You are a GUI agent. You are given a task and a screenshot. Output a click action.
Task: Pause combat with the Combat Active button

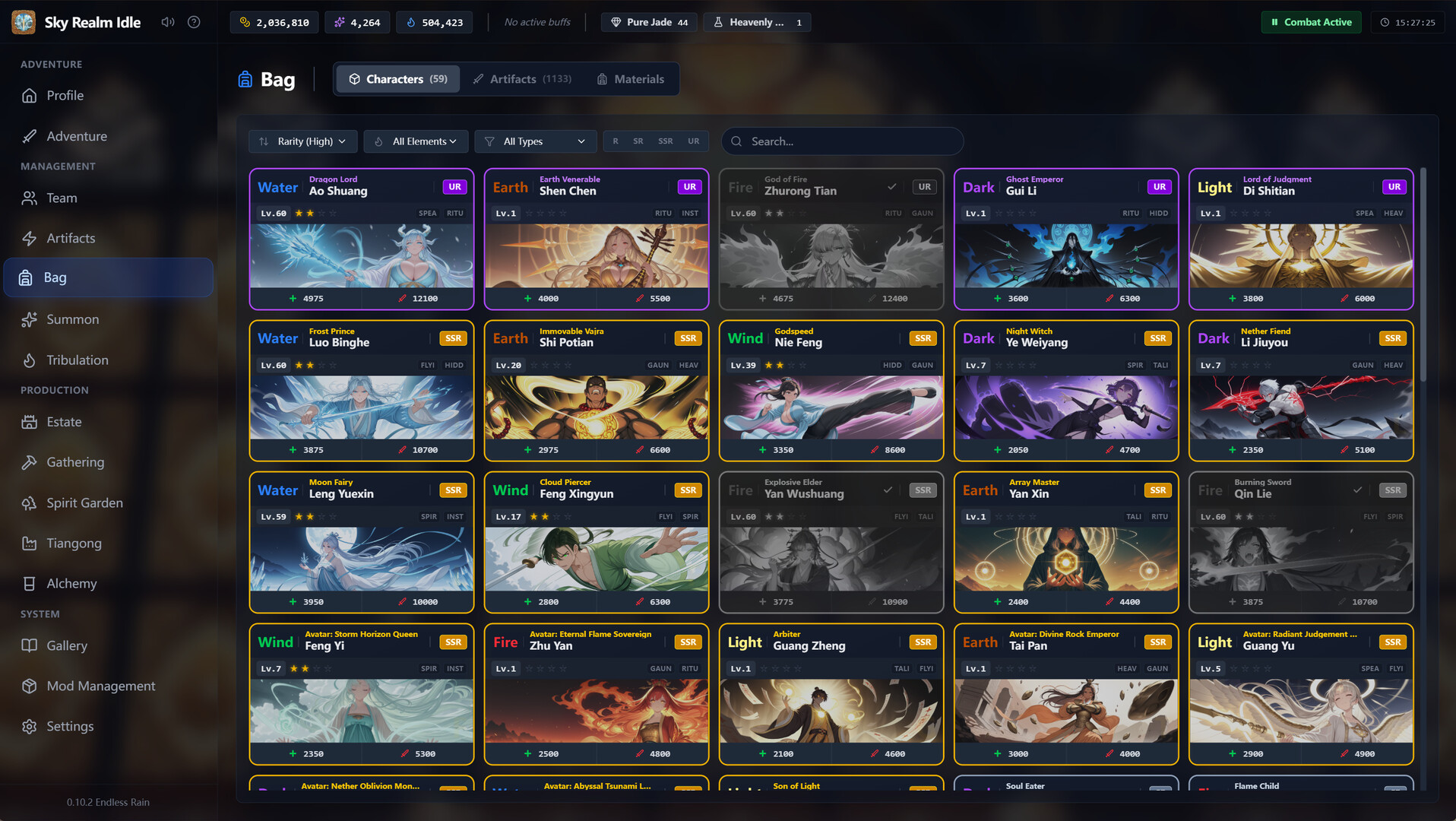click(x=1310, y=22)
